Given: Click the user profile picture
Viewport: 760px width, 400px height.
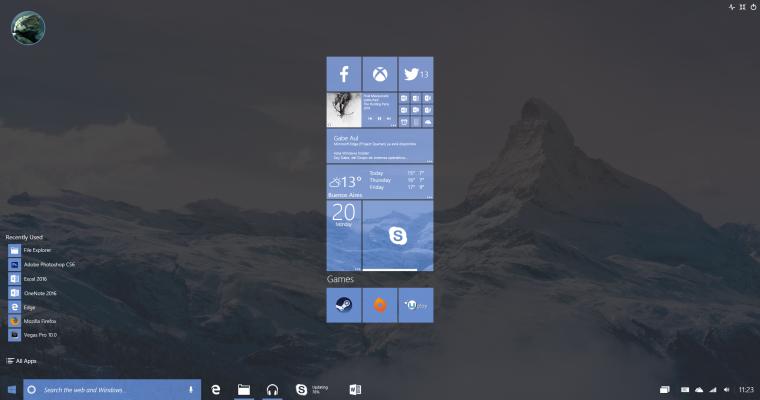Looking at the screenshot, I should pyautogui.click(x=28, y=28).
